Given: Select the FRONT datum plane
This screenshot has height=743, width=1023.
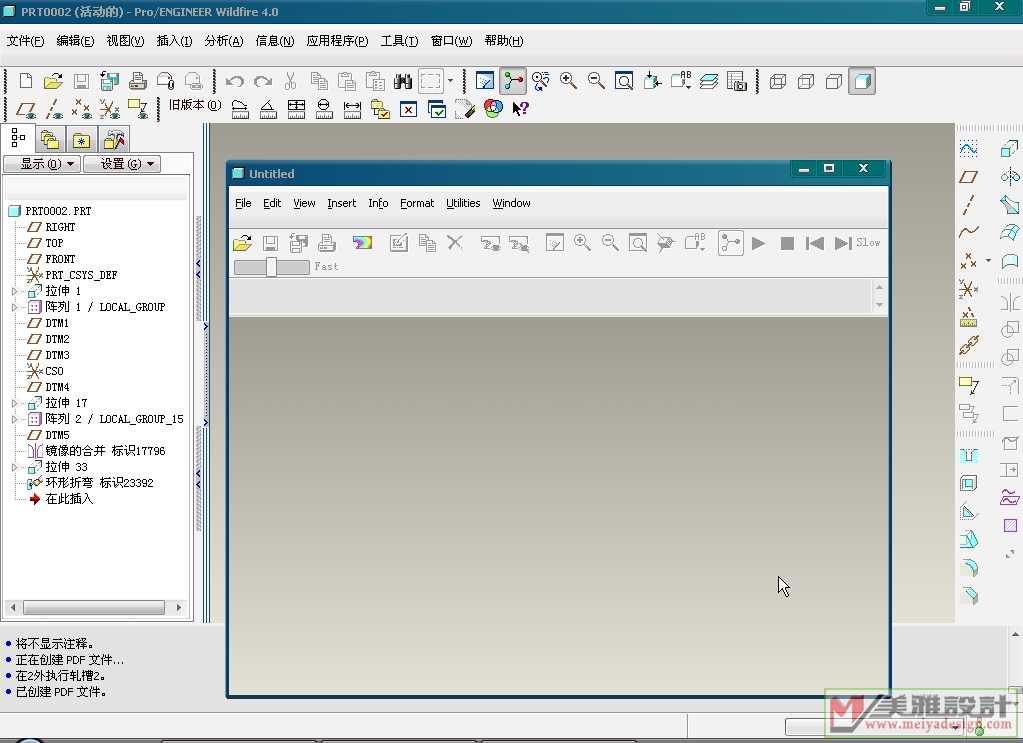Looking at the screenshot, I should (60, 259).
